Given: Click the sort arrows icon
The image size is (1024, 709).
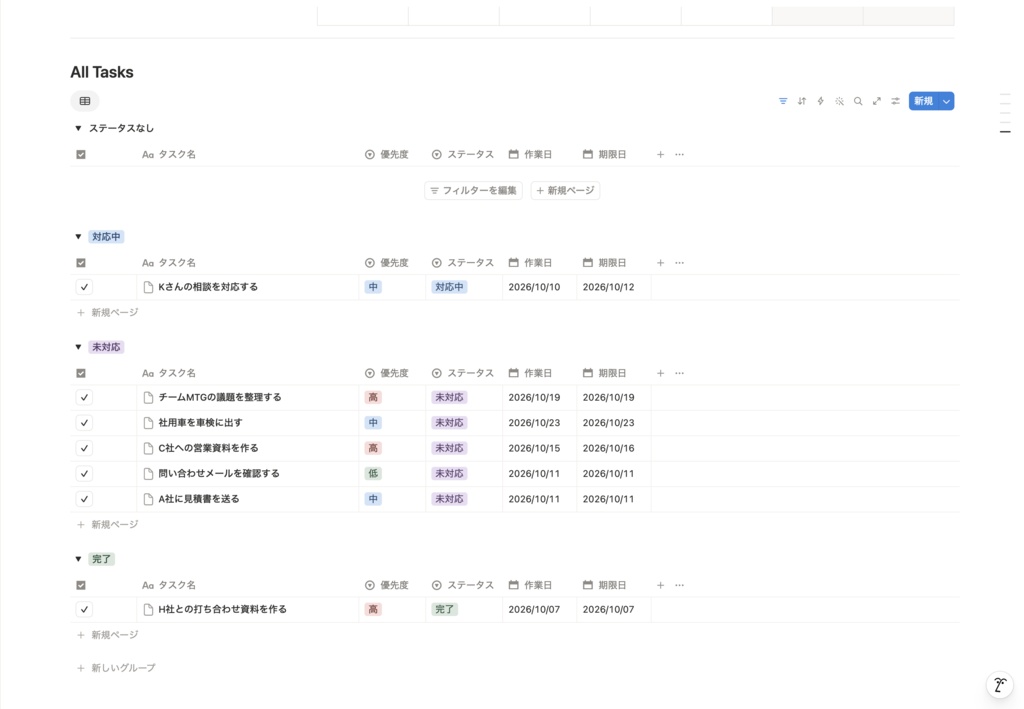Looking at the screenshot, I should 801,101.
